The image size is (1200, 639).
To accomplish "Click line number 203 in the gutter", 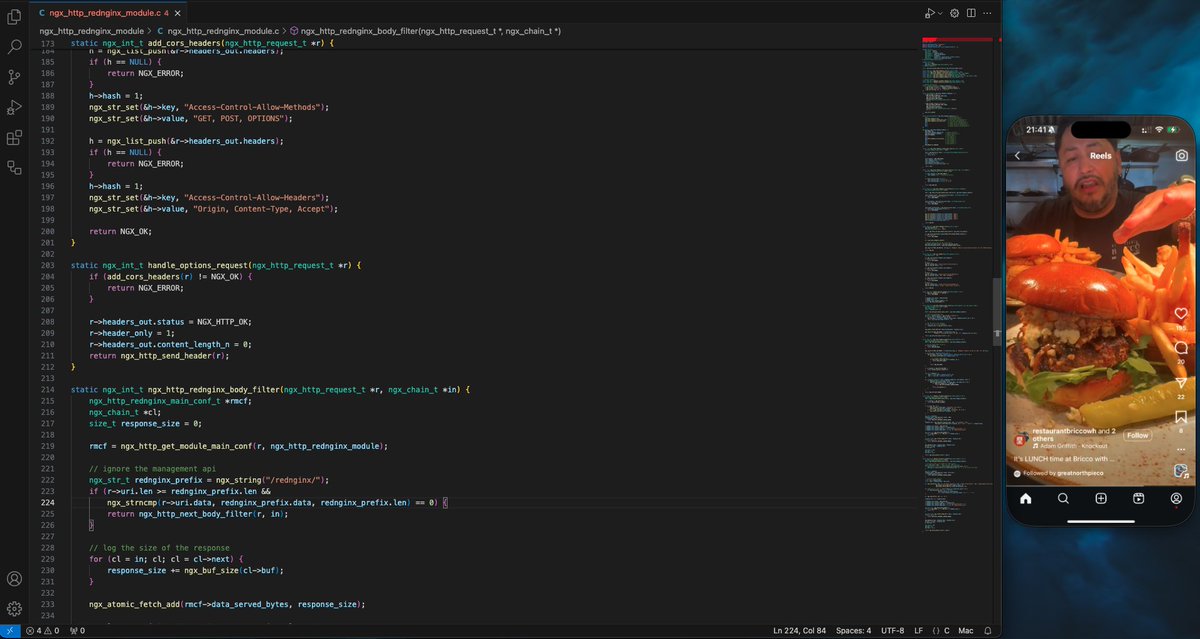I will tap(49, 265).
